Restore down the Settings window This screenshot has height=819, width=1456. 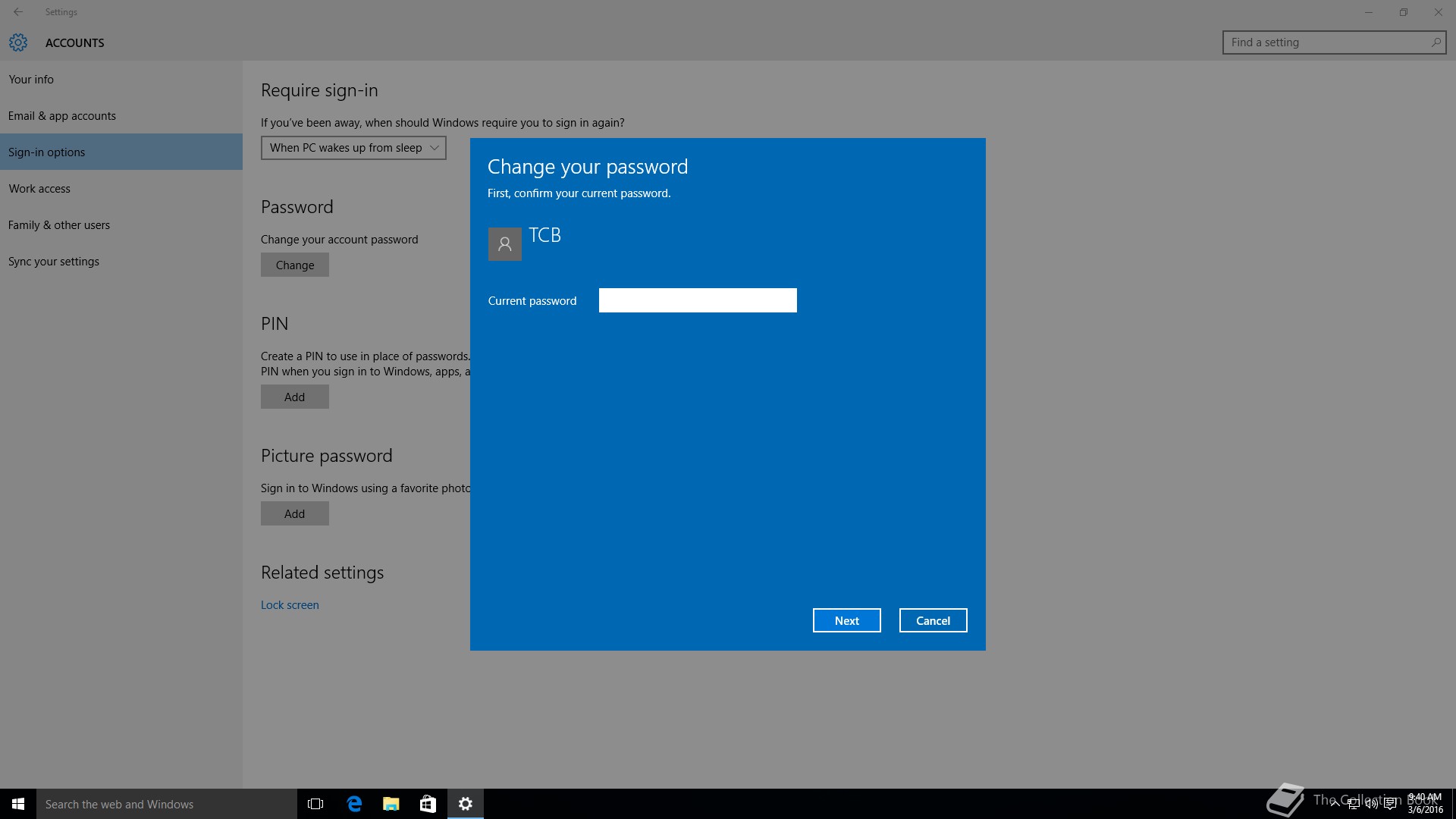[1404, 12]
